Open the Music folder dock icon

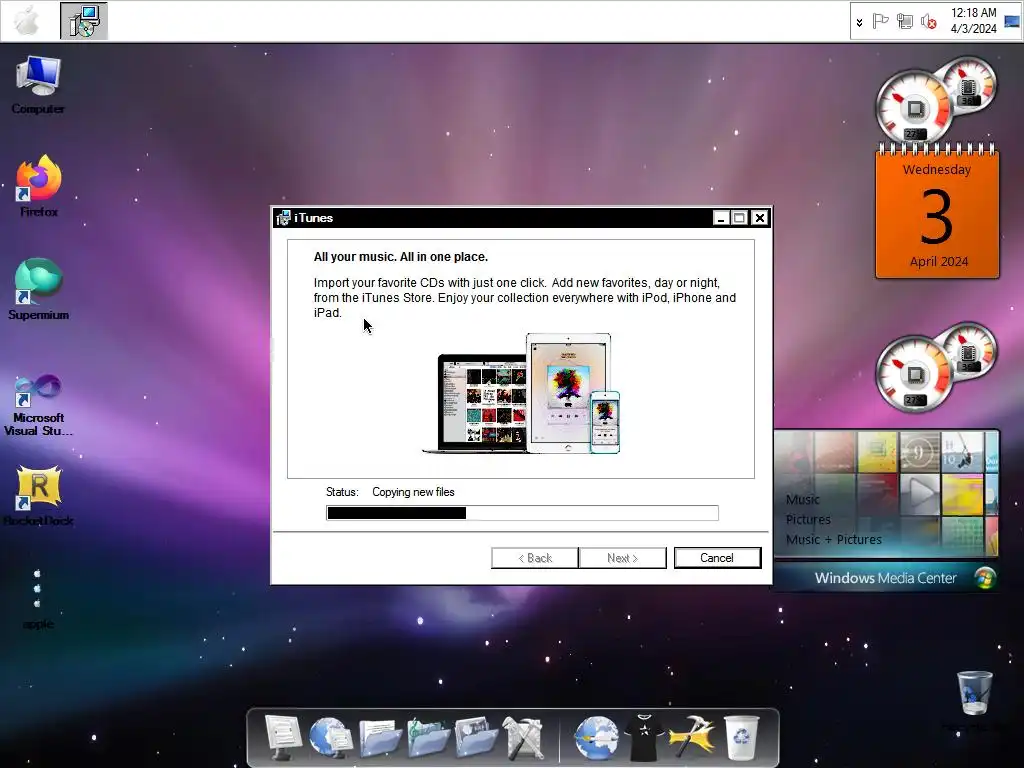point(428,737)
